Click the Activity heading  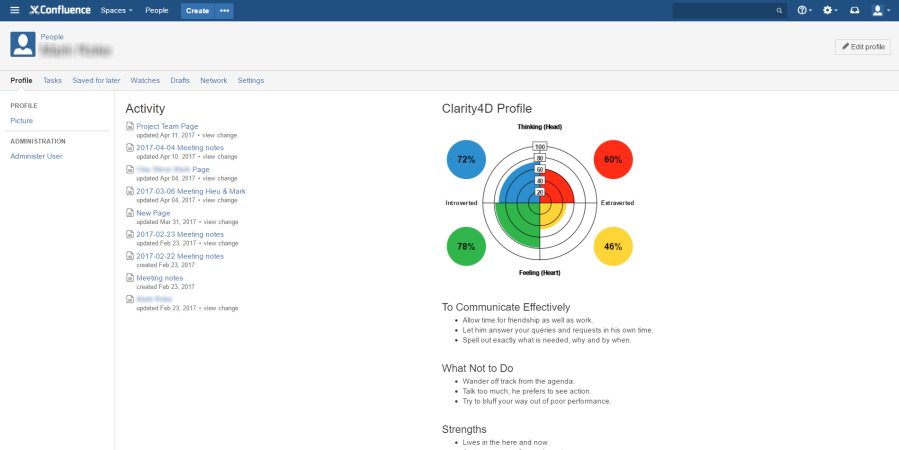click(145, 108)
